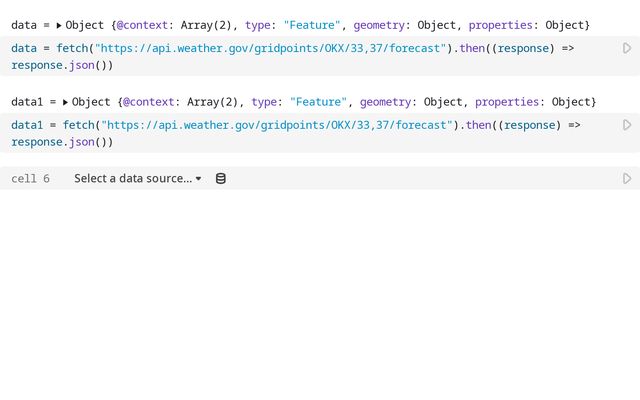Screen dimensions: 640x400
Task: Run the data fetch cell
Action: pyautogui.click(x=627, y=48)
